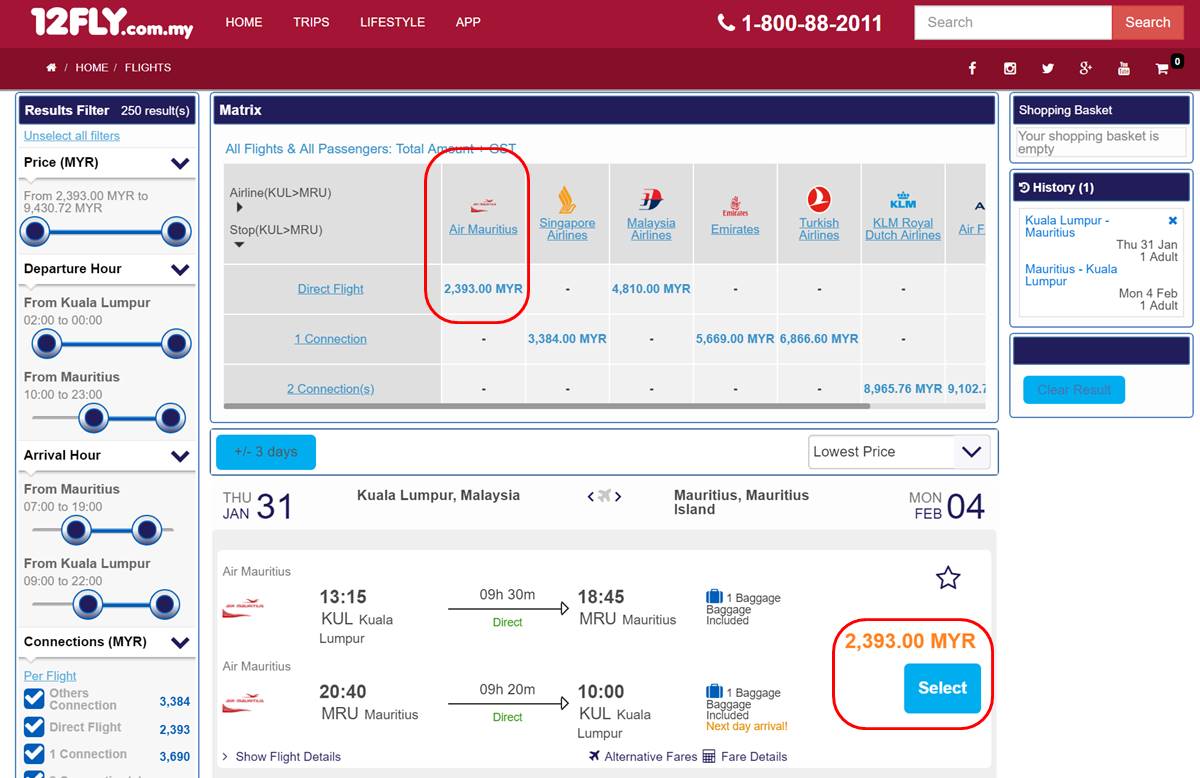Open the Lowest Price sort dropdown
1200x778 pixels.
(x=899, y=452)
